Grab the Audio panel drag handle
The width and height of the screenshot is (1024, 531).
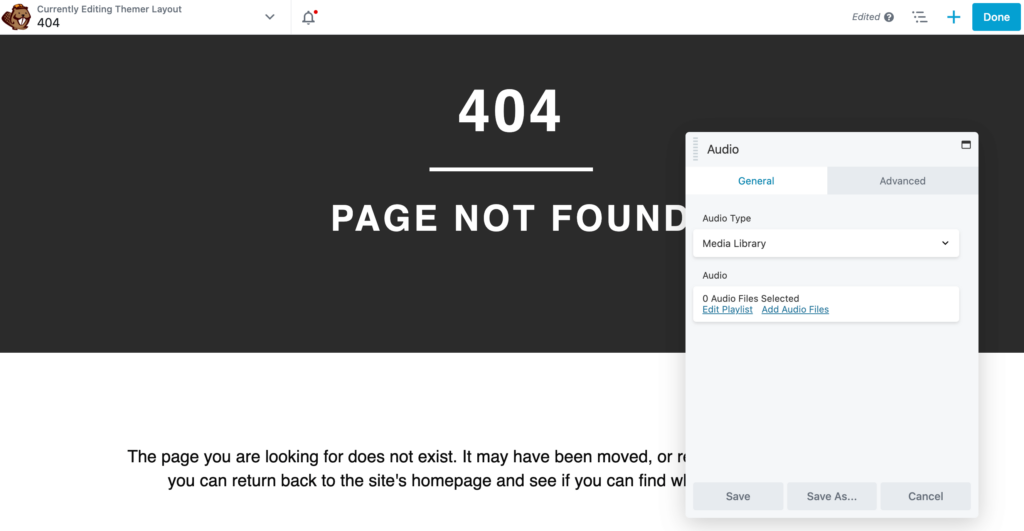(x=696, y=149)
